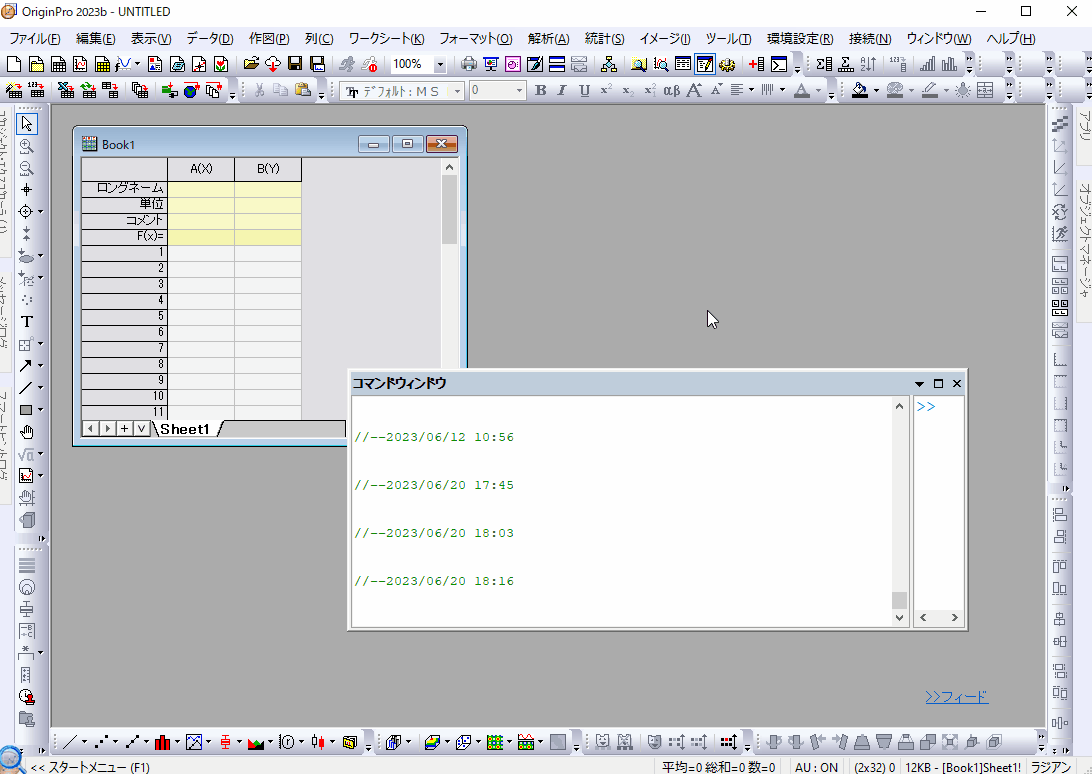This screenshot has width=1092, height=774.
Task: Click the B(Y) column header
Action: click(268, 169)
